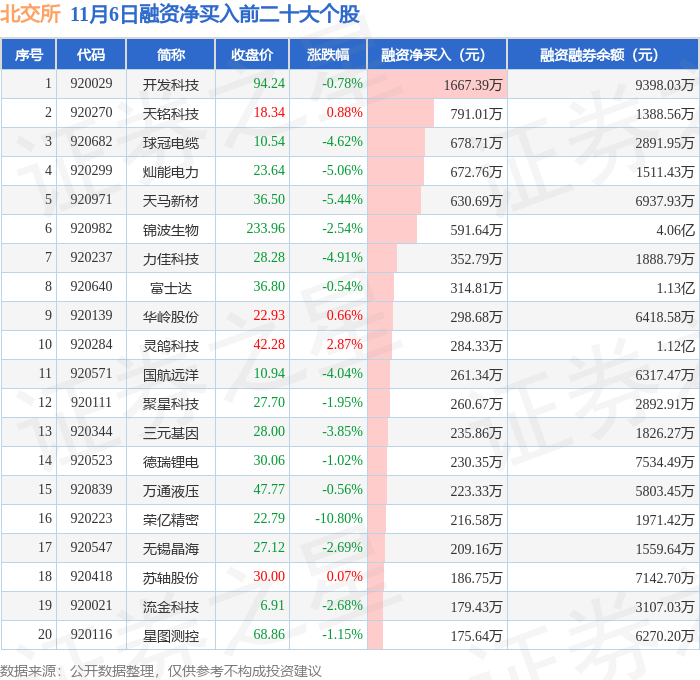
Task: Select stock name 聚星科技
Action: point(171,404)
